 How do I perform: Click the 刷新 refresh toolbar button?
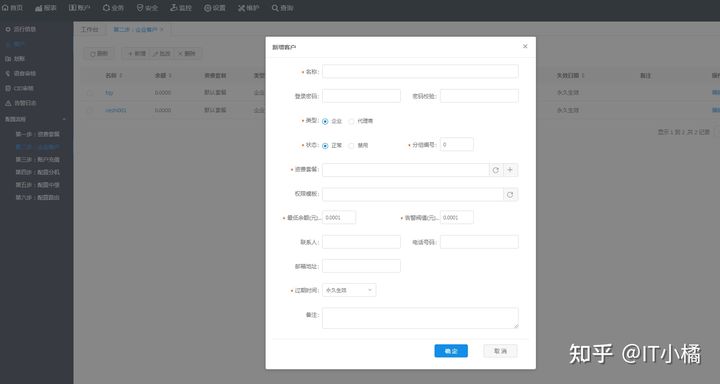point(99,54)
